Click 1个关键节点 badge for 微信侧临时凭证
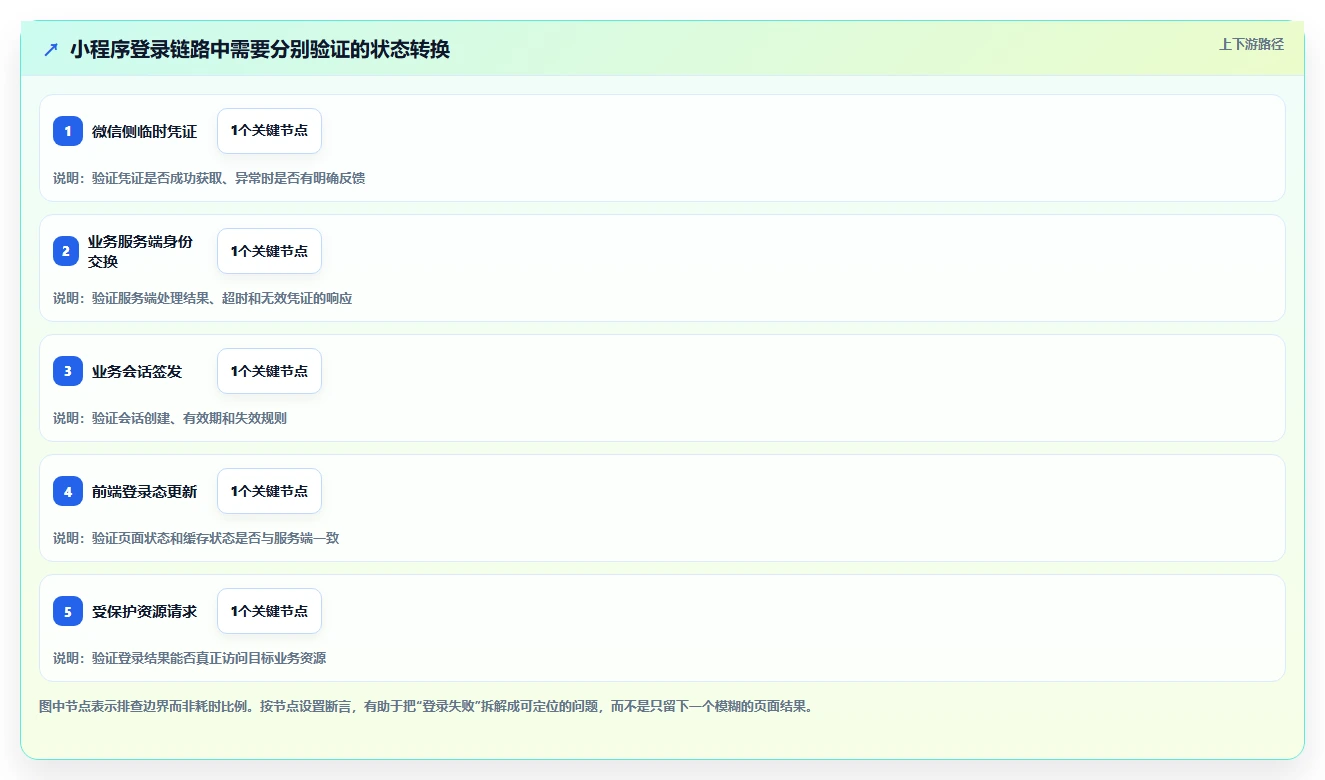 pos(269,131)
